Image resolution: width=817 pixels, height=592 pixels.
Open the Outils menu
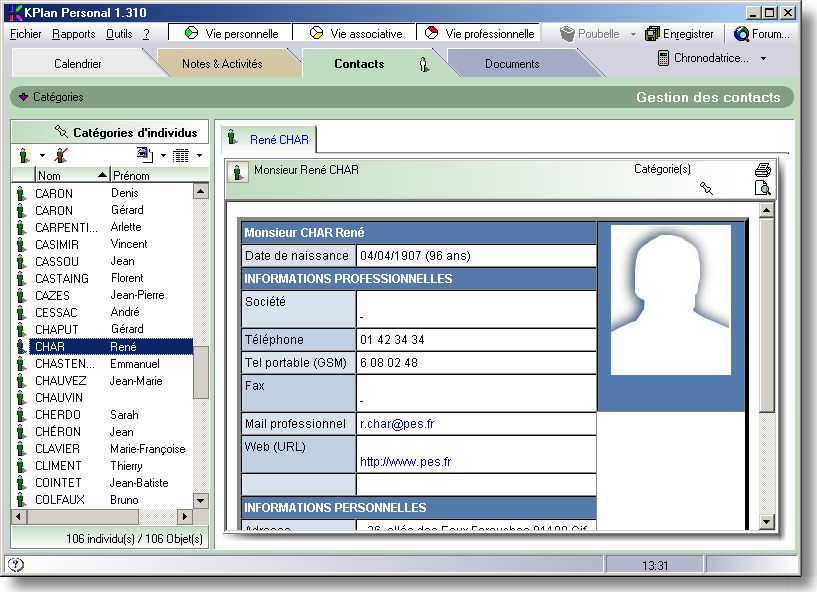(119, 34)
